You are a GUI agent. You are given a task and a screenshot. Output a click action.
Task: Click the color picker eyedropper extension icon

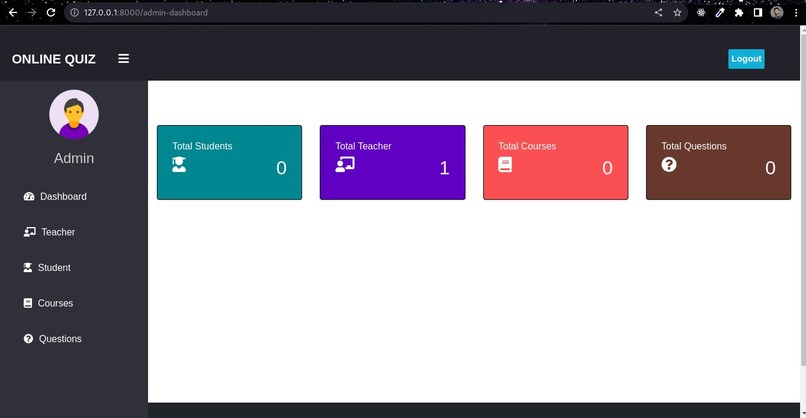point(720,12)
